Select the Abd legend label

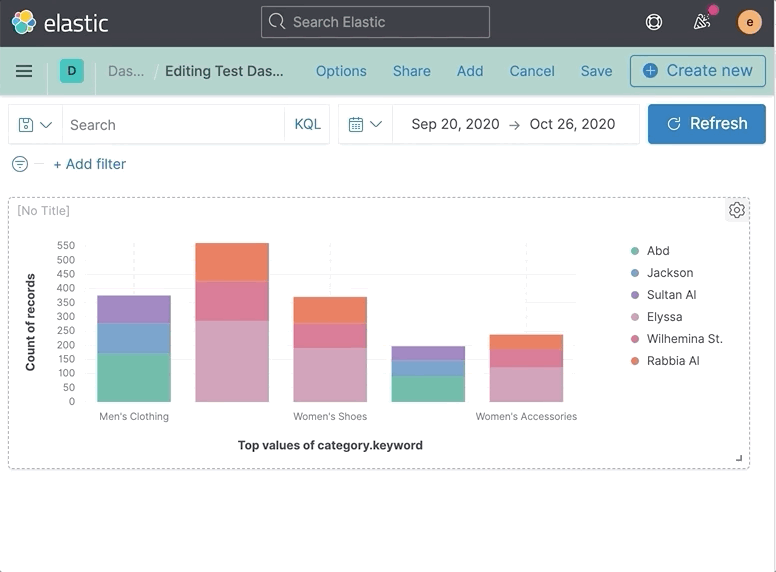coord(658,251)
